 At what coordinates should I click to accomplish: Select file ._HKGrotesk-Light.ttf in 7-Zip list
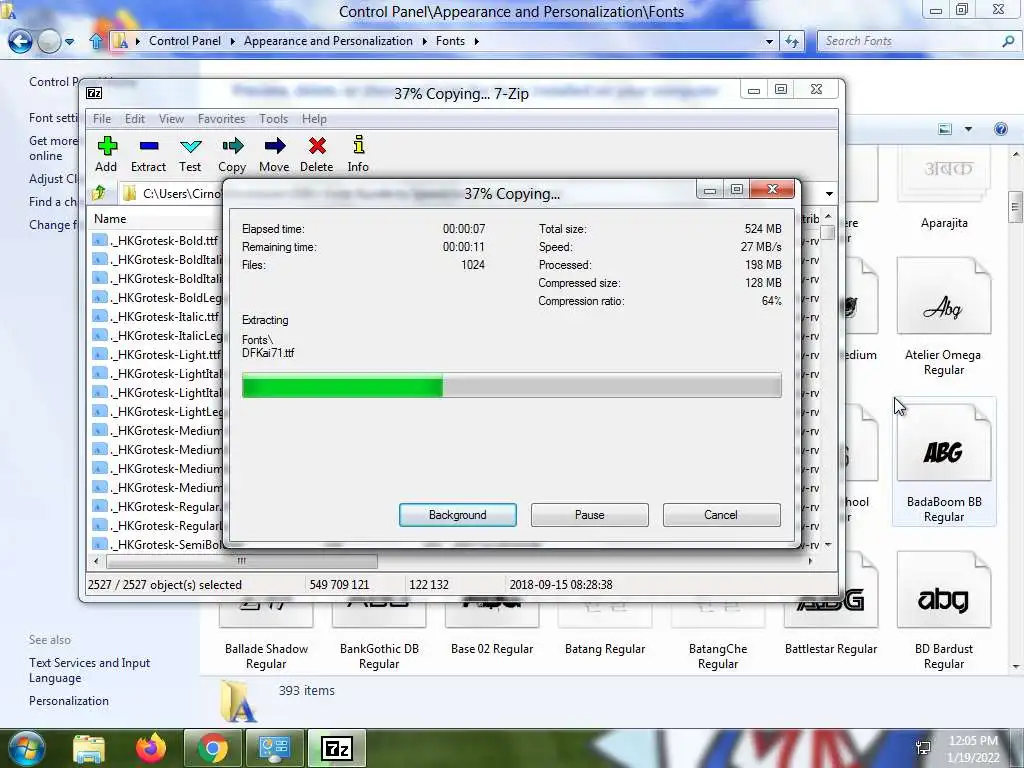tap(155, 354)
